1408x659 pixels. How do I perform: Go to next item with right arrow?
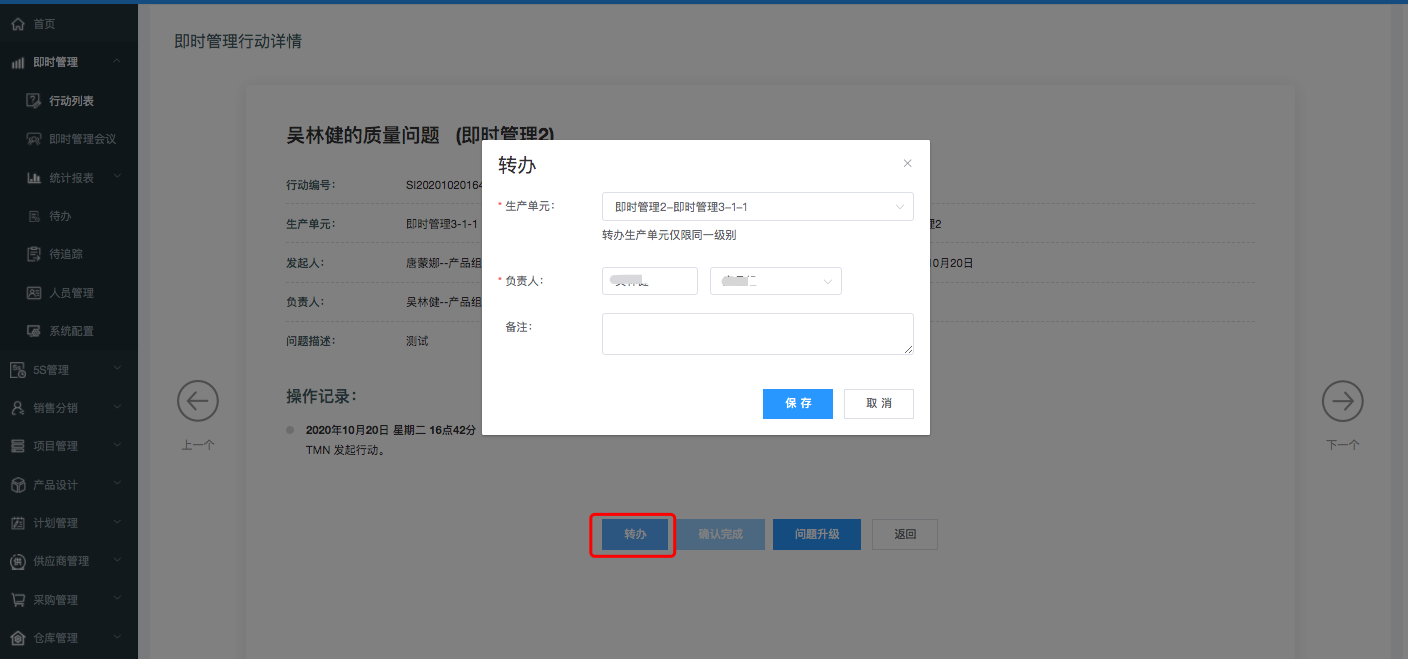click(1342, 401)
